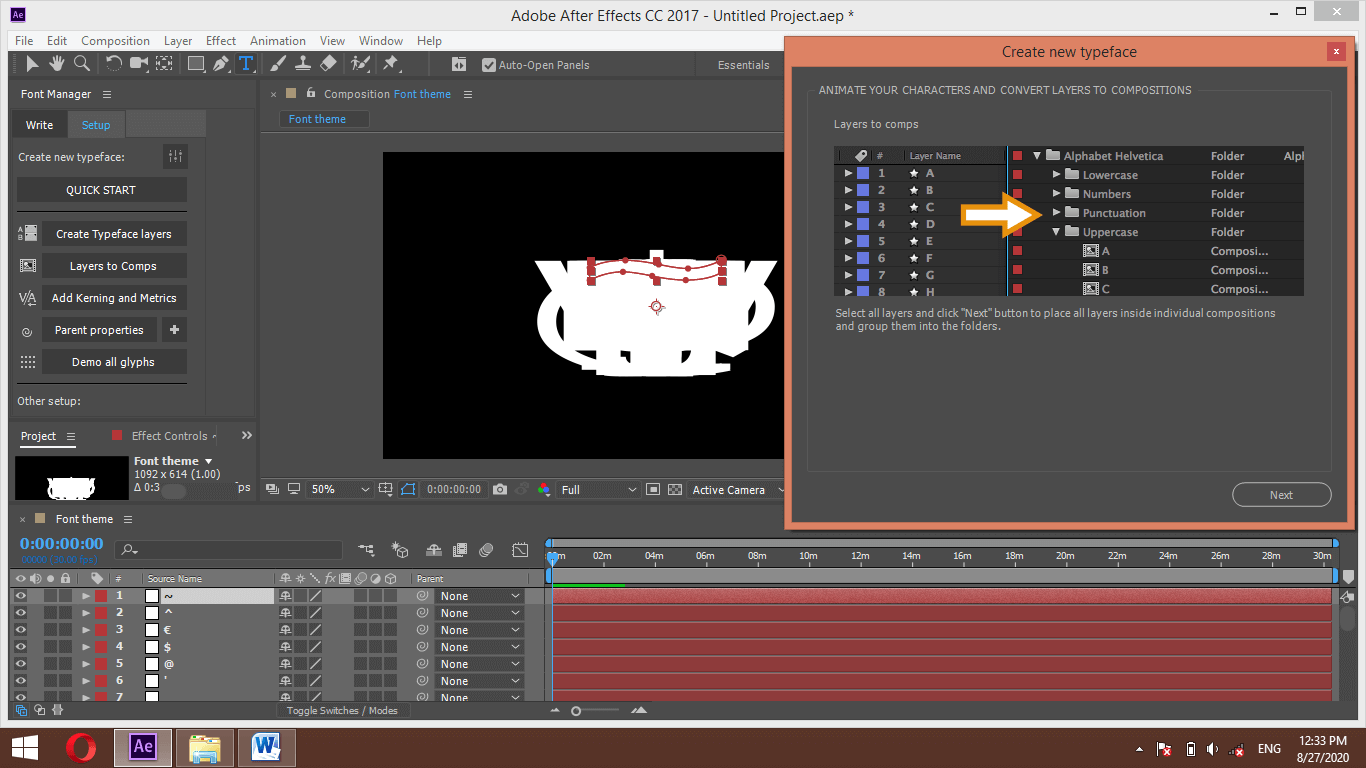Uncheck the Auto-Open Panels checkbox
Viewport: 1366px width, 768px height.
click(489, 65)
